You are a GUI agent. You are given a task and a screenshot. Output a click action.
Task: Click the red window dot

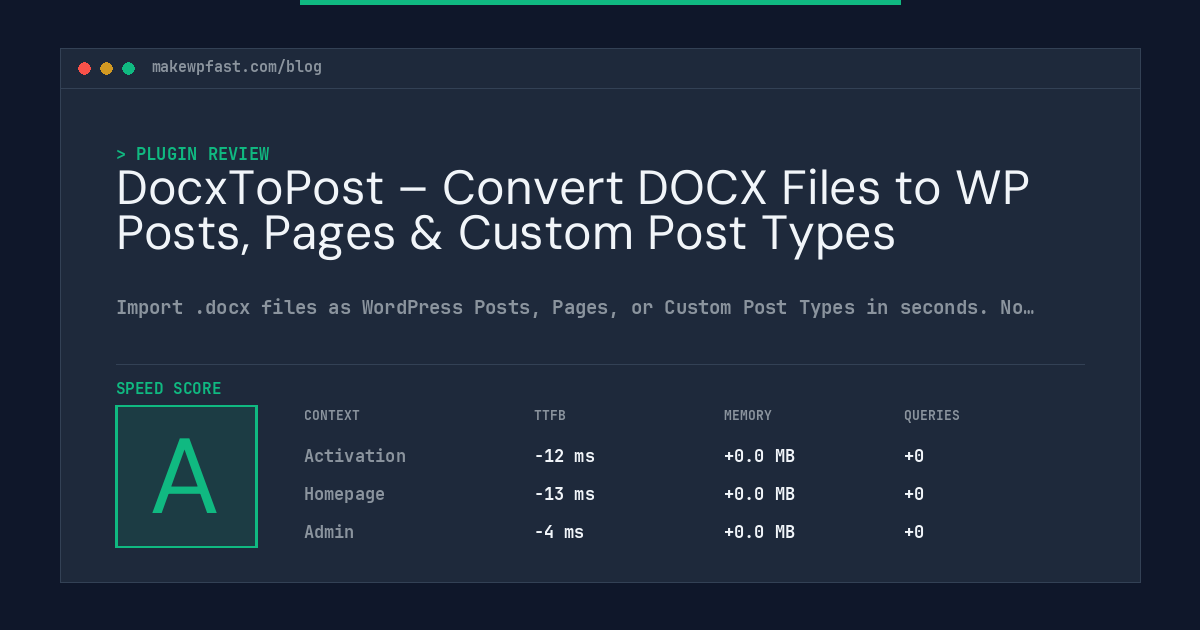(x=84, y=68)
